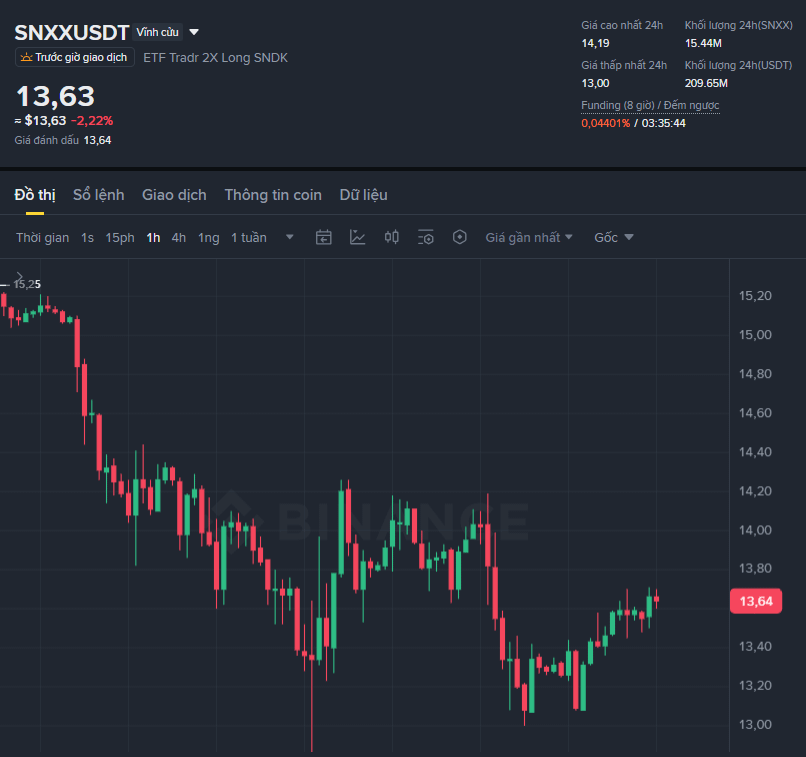Expand the more intervals dropdown arrow

pyautogui.click(x=289, y=237)
